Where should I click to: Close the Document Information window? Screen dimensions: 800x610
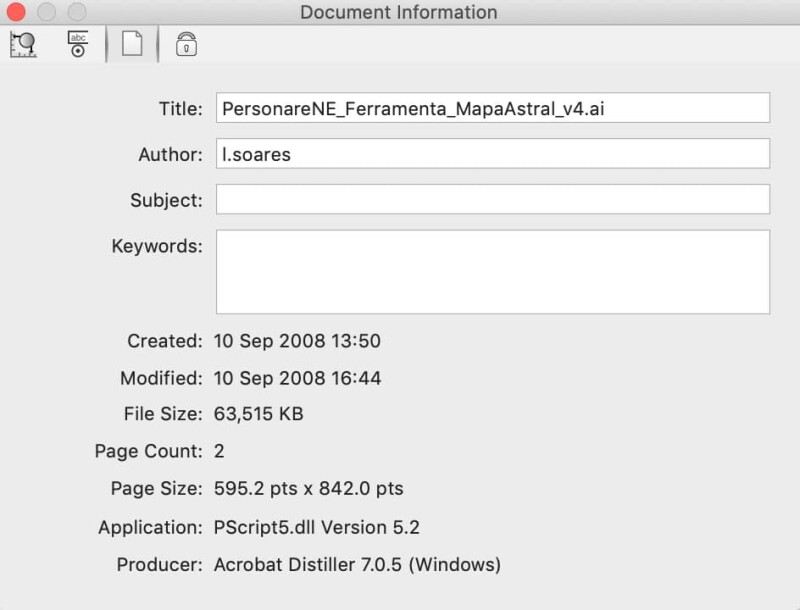(17, 13)
